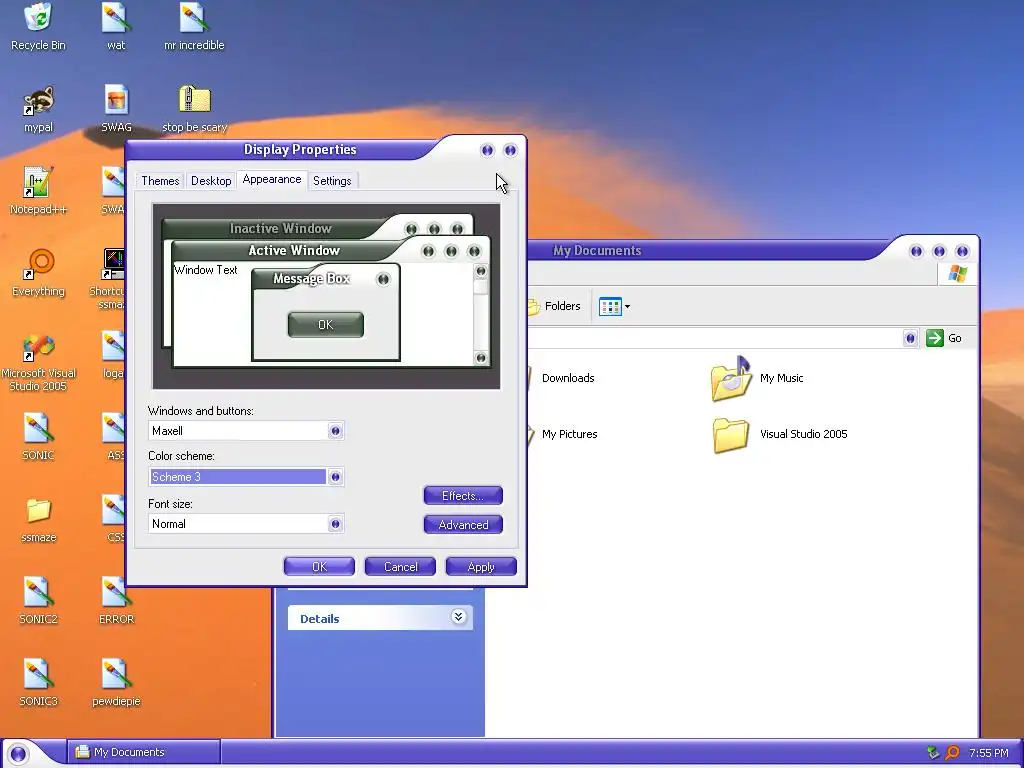Click the Effects... button
The height and width of the screenshot is (768, 1024).
point(463,496)
